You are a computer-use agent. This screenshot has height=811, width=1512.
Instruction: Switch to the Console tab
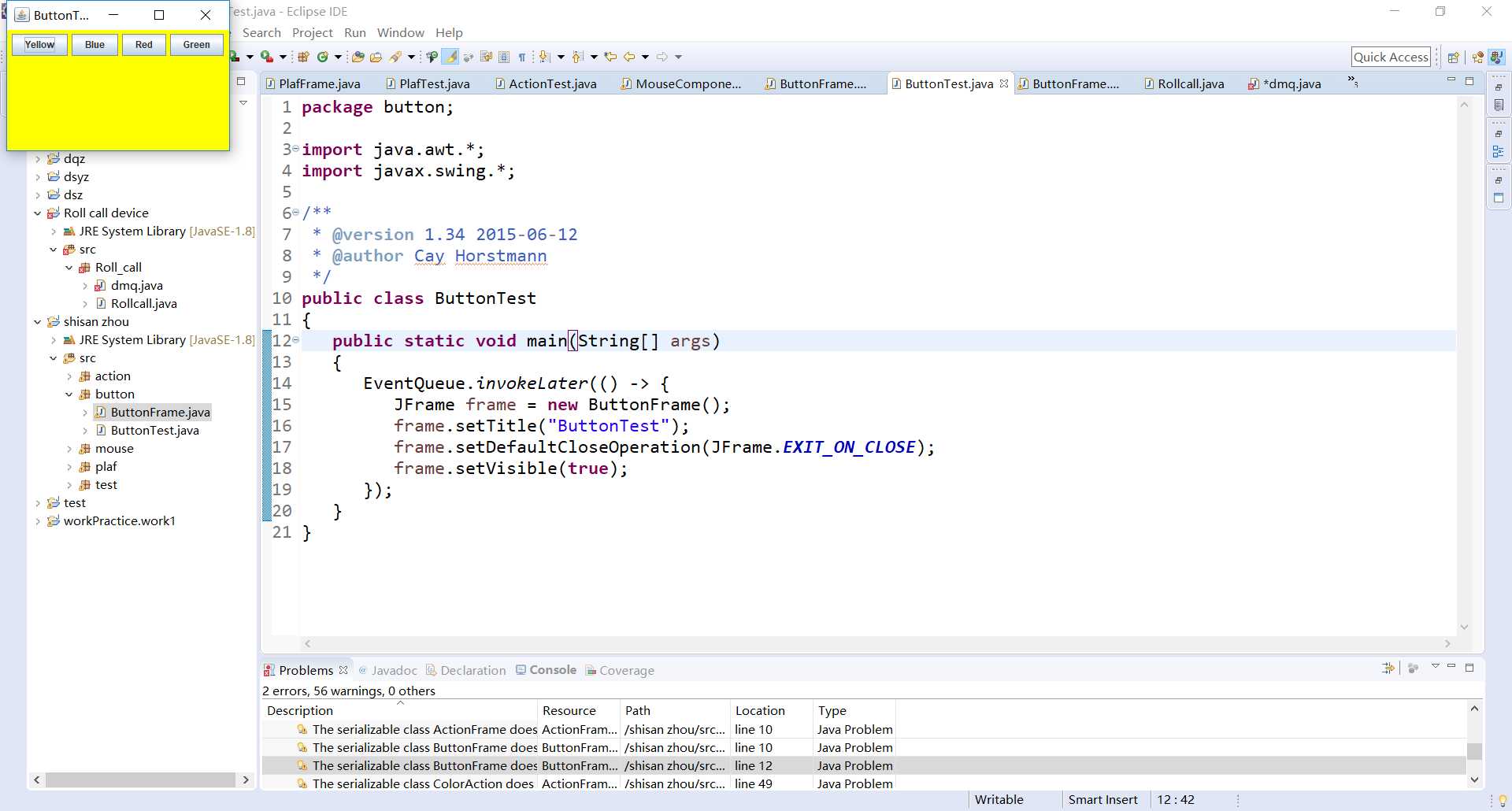546,670
